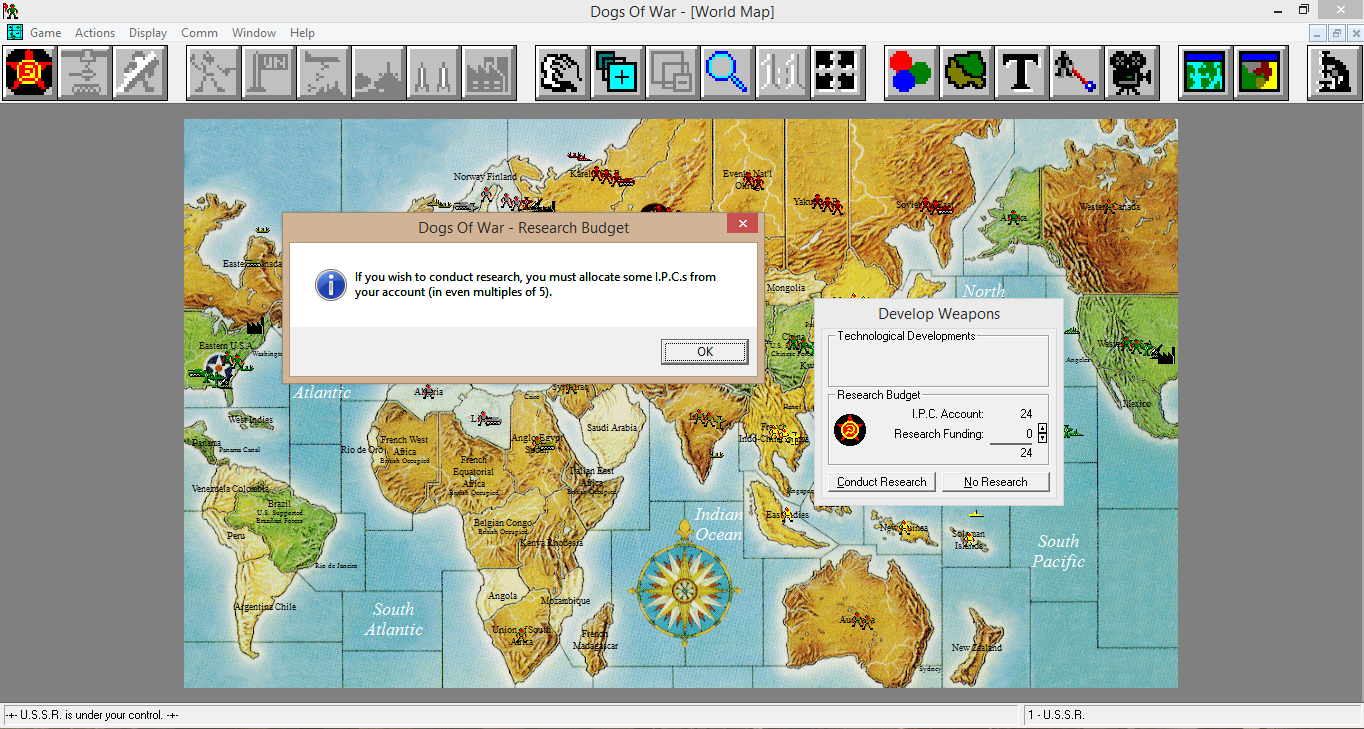This screenshot has height=729, width=1364.
Task: Click the '1 - U.S.S.R.' status bar entry
Action: point(1057,715)
